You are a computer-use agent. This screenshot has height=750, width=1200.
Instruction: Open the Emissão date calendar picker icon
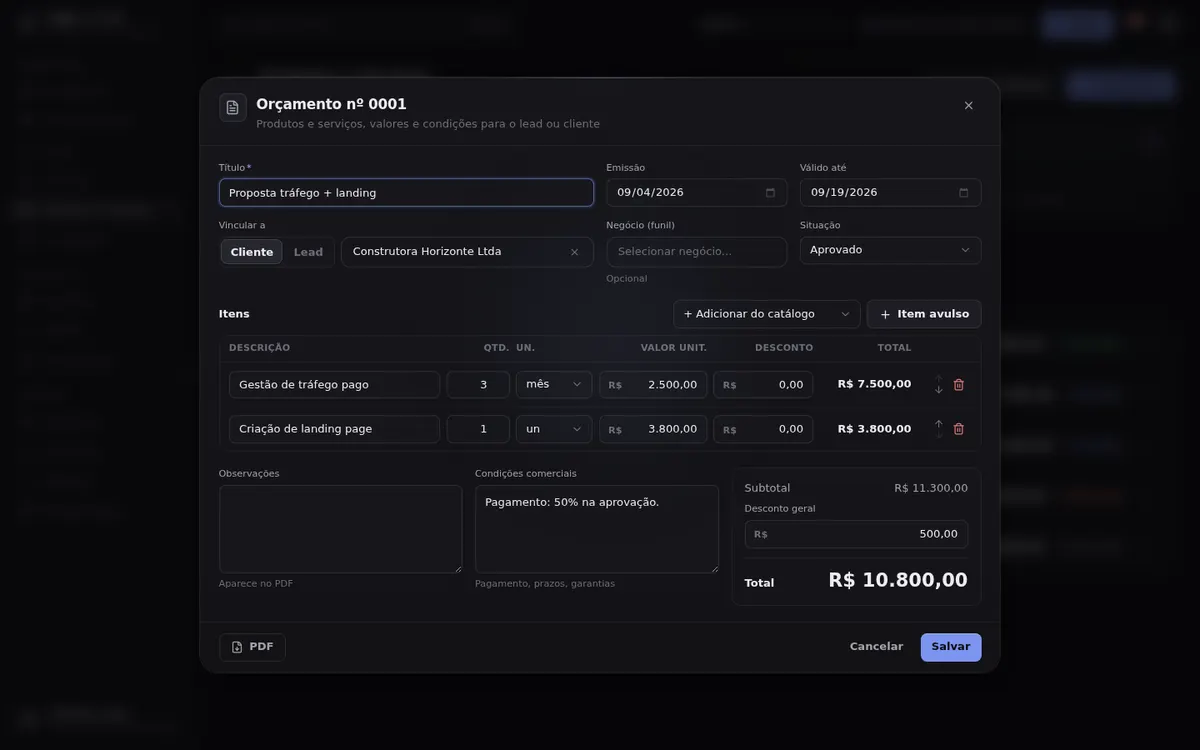pos(770,193)
